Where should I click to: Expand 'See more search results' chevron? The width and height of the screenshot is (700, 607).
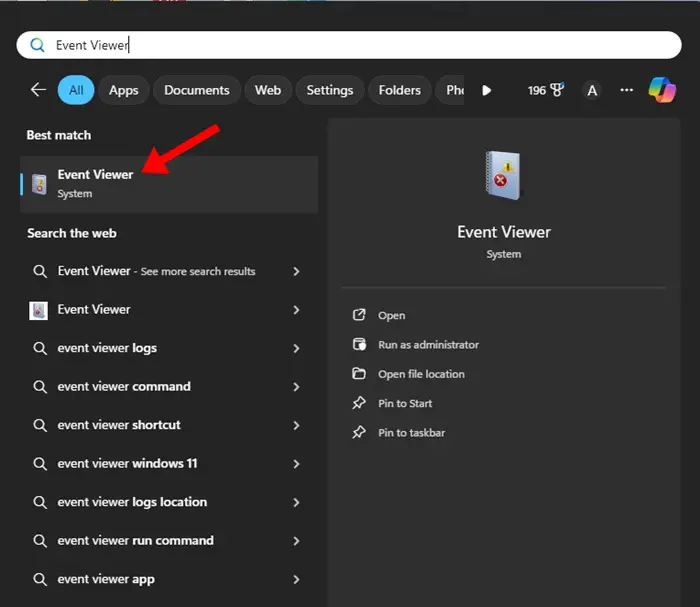(x=296, y=271)
